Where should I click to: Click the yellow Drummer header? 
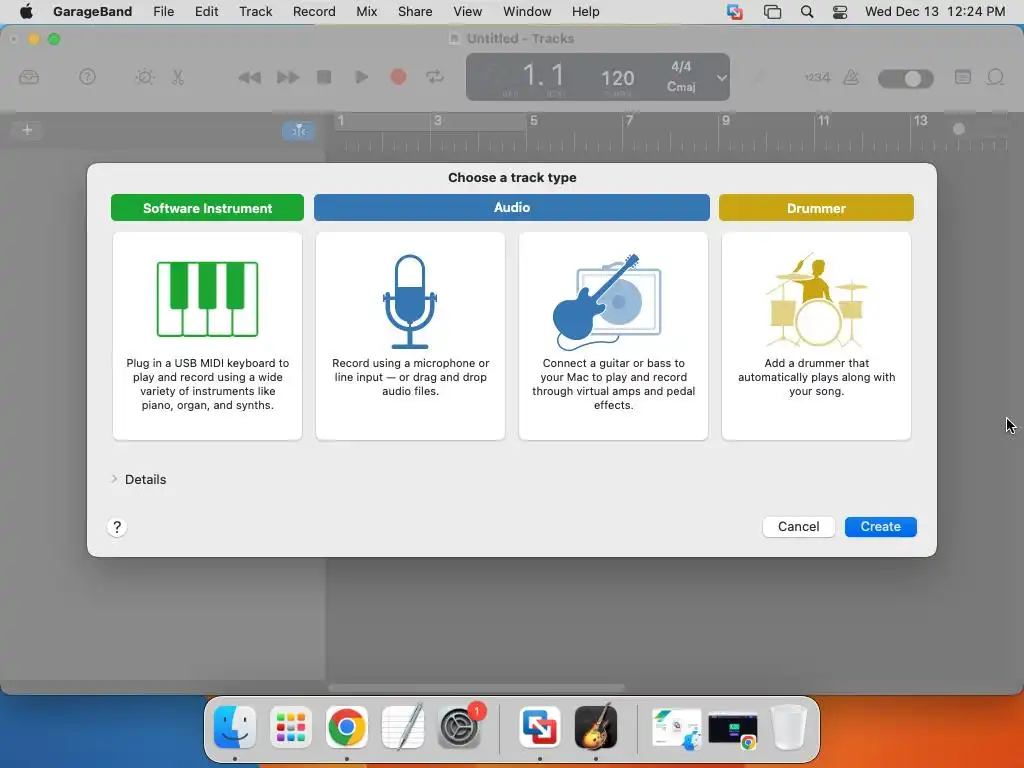click(x=816, y=208)
